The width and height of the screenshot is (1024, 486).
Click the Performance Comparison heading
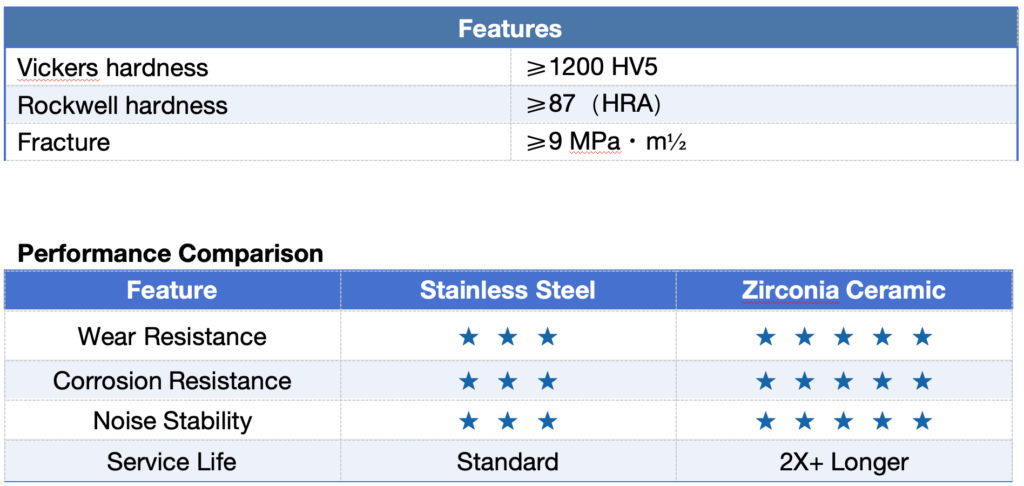(x=170, y=253)
